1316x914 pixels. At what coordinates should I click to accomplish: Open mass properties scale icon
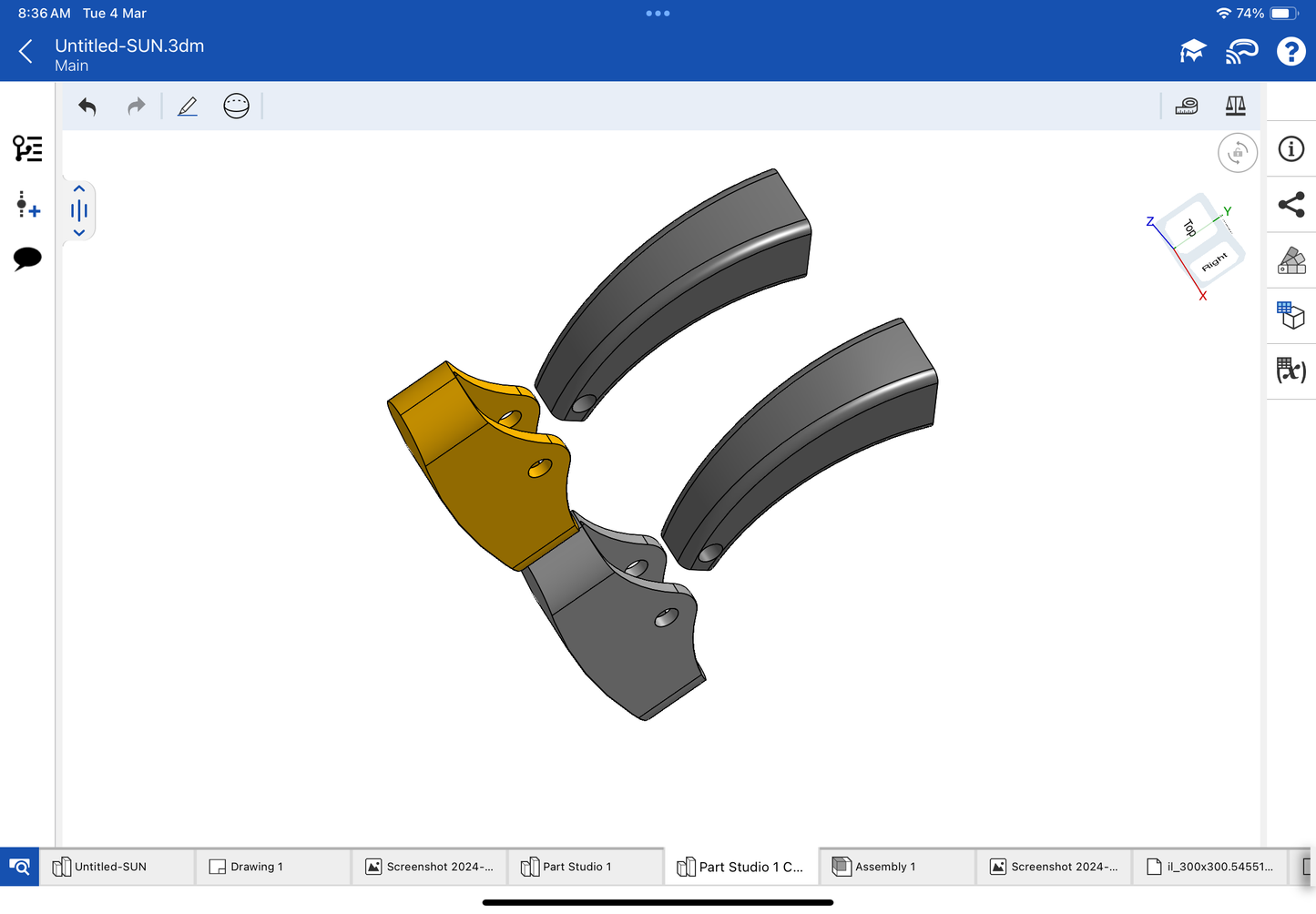click(1235, 107)
